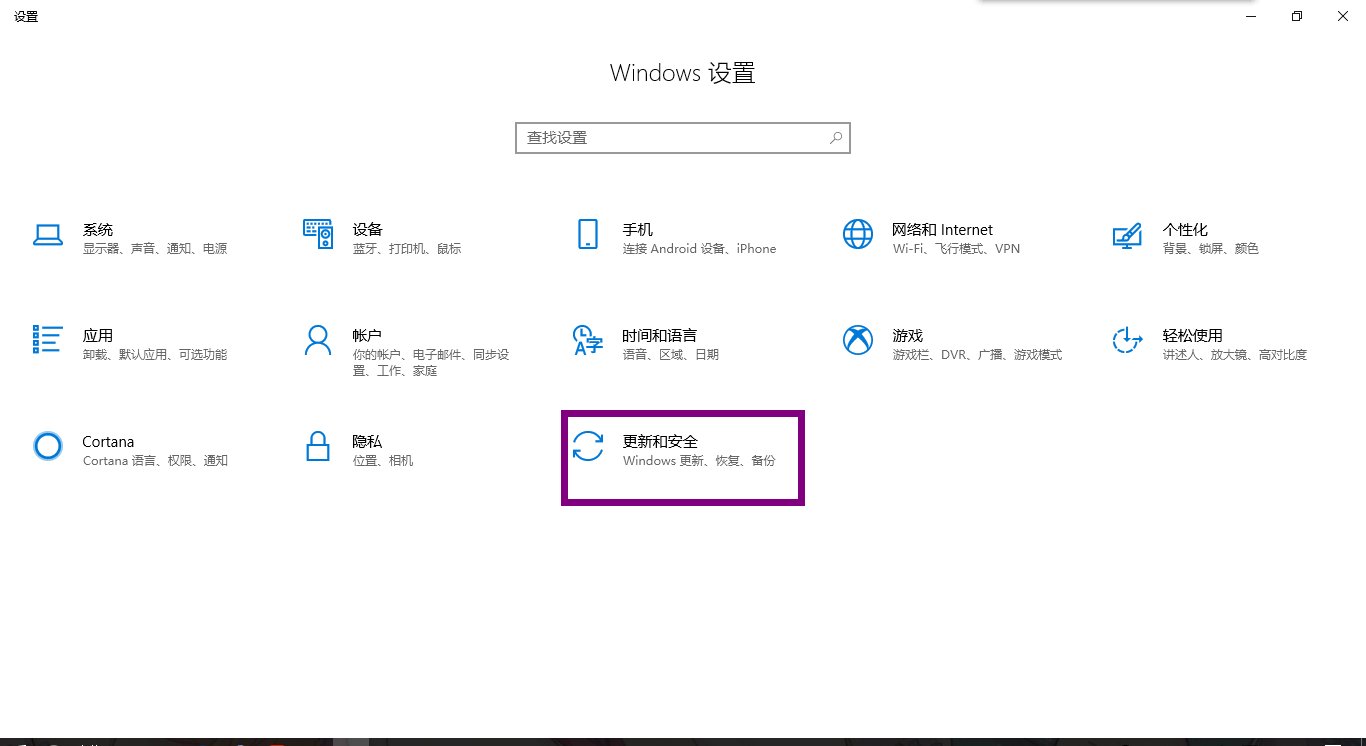This screenshot has width=1366, height=746.
Task: Open the 网络和 Internet globe icon
Action: 857,234
